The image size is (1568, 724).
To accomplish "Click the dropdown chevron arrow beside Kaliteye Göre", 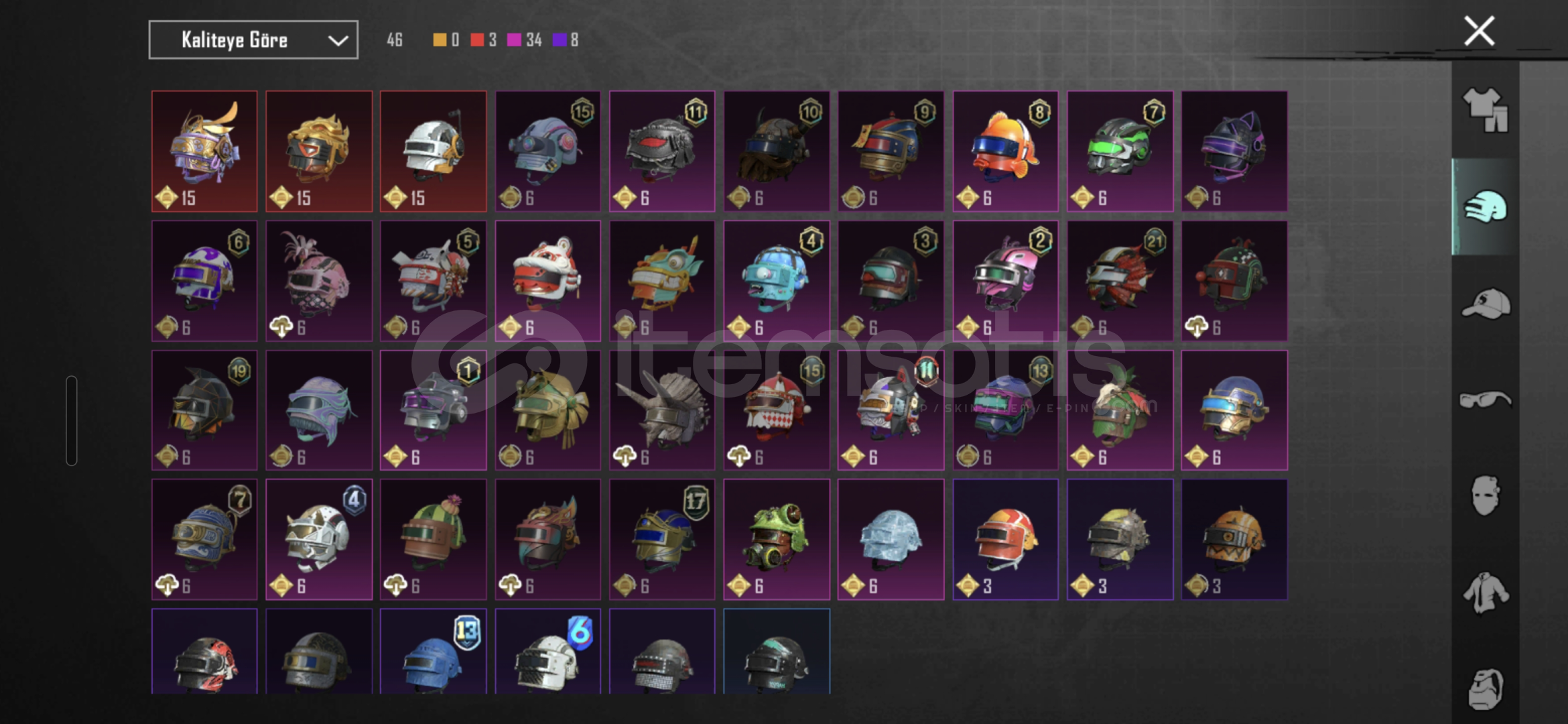I will point(338,41).
